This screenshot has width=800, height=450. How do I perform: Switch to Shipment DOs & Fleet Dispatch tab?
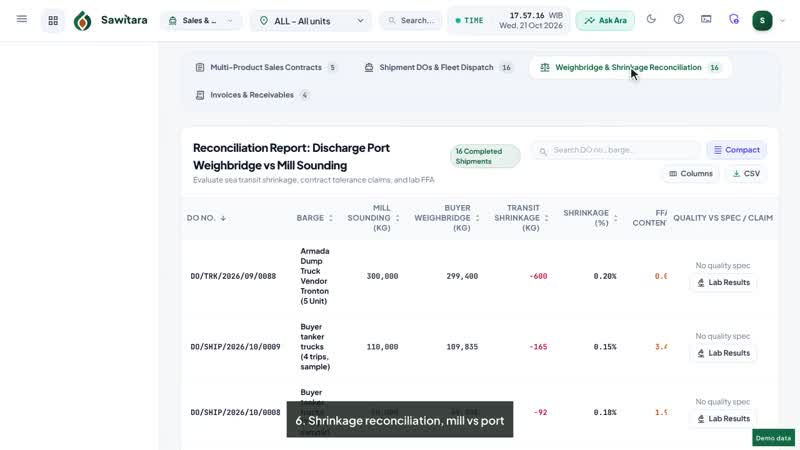[437, 67]
